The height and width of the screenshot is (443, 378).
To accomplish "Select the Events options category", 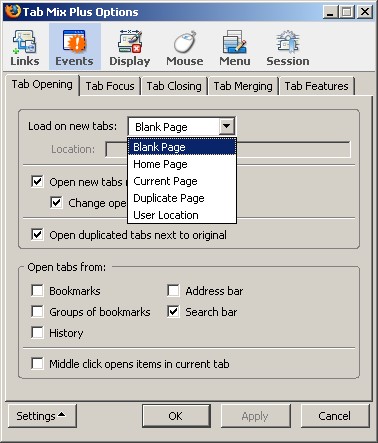I will [x=74, y=47].
